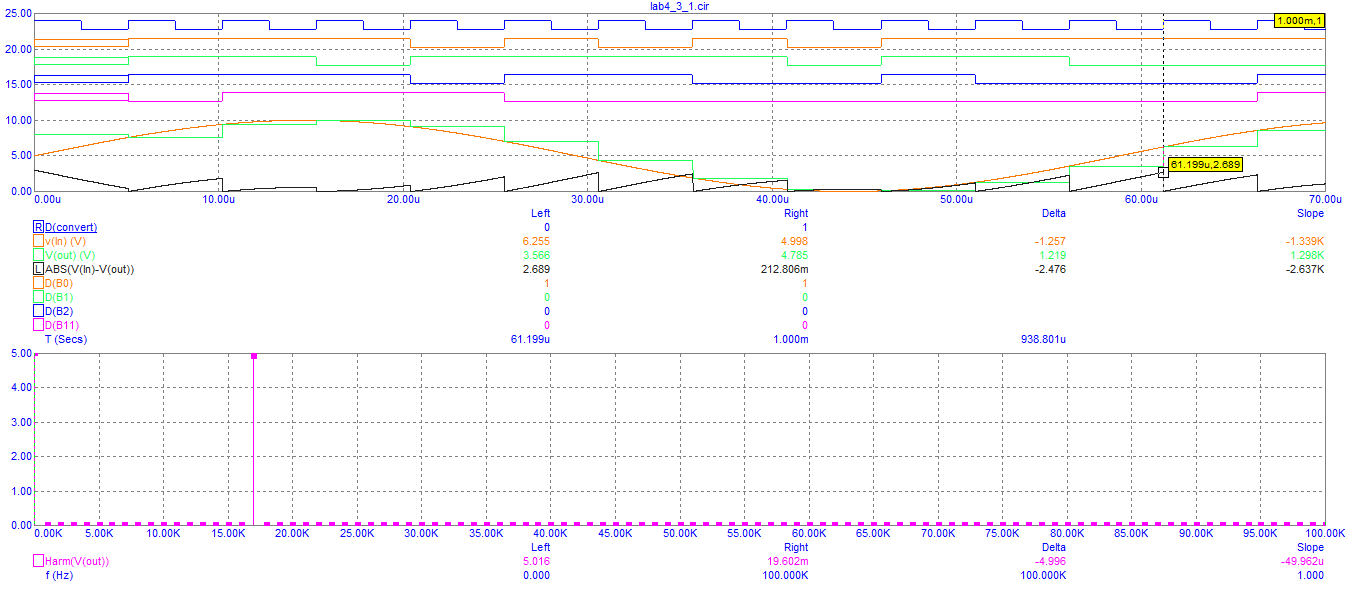Click the Harm delta value -4.996
Image resolution: width=1346 pixels, height=590 pixels.
1051,561
